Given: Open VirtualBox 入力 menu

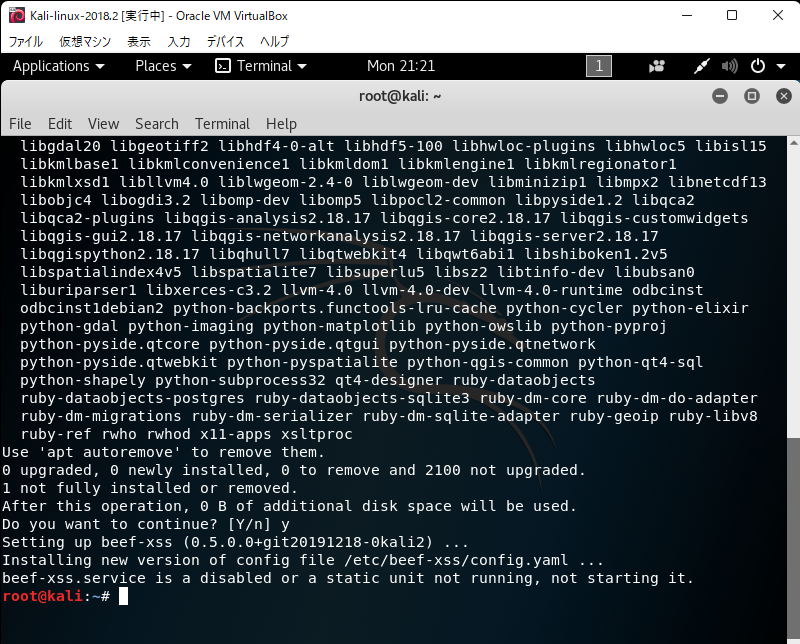Looking at the screenshot, I should (179, 41).
